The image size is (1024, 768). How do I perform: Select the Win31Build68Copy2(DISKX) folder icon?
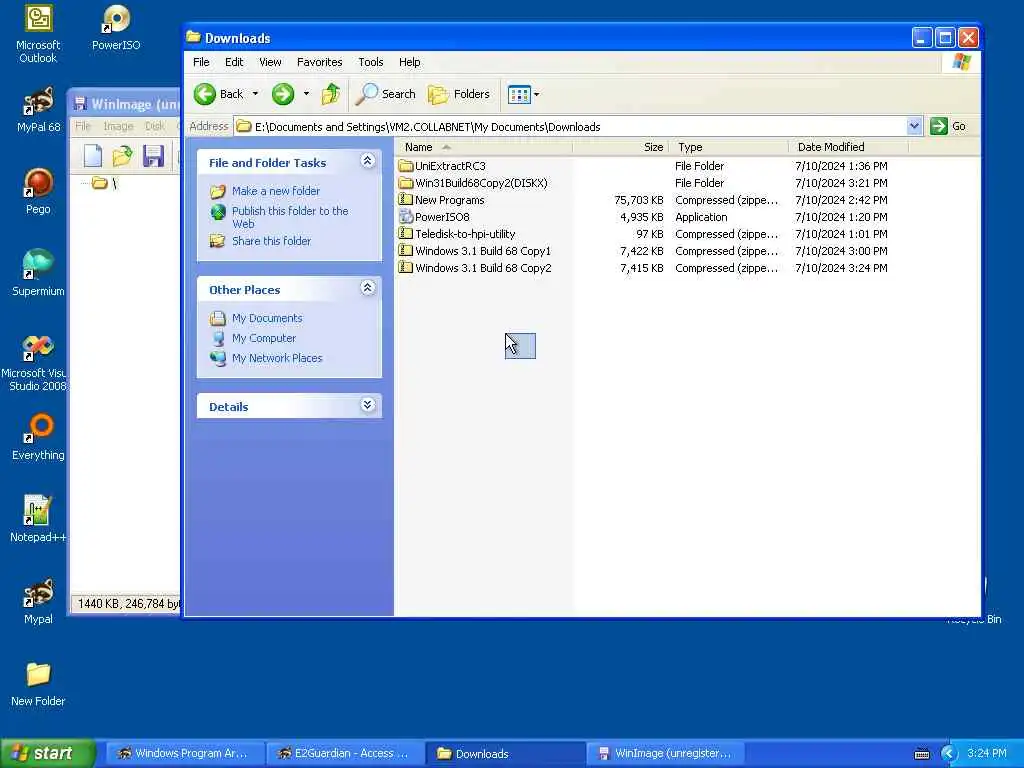pos(406,183)
